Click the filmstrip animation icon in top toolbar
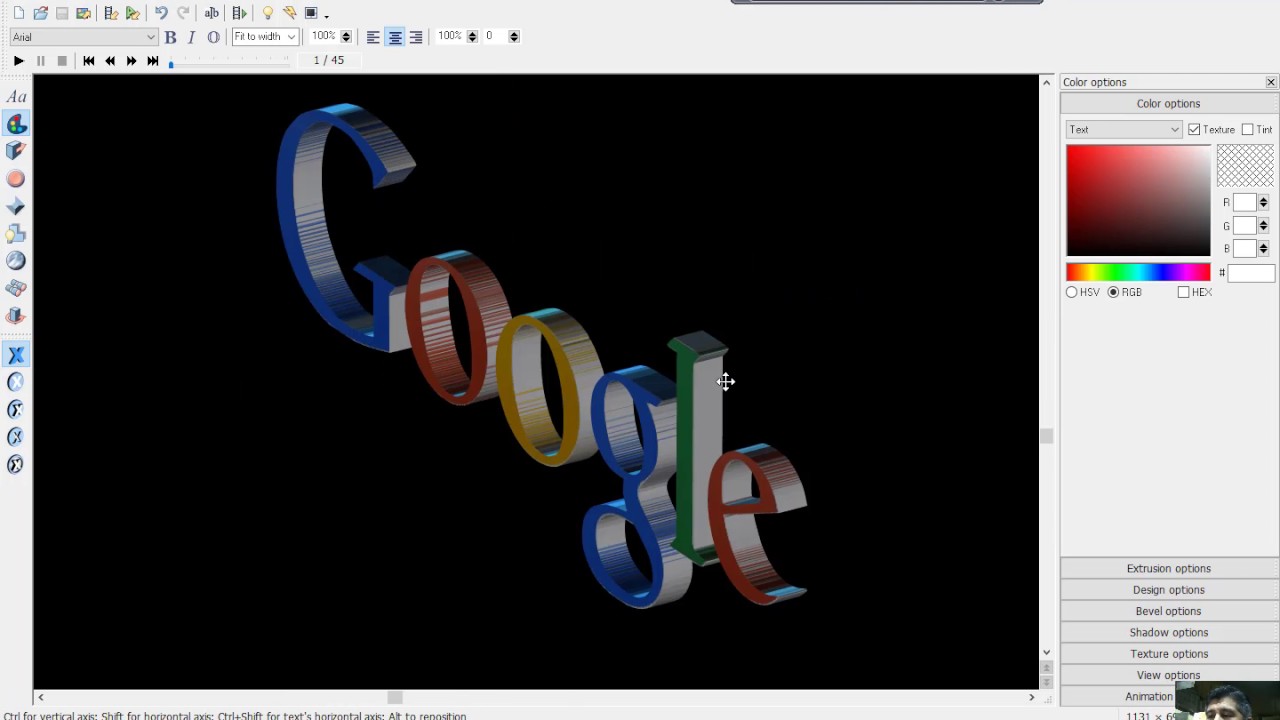The width and height of the screenshot is (1280, 720). (x=239, y=13)
